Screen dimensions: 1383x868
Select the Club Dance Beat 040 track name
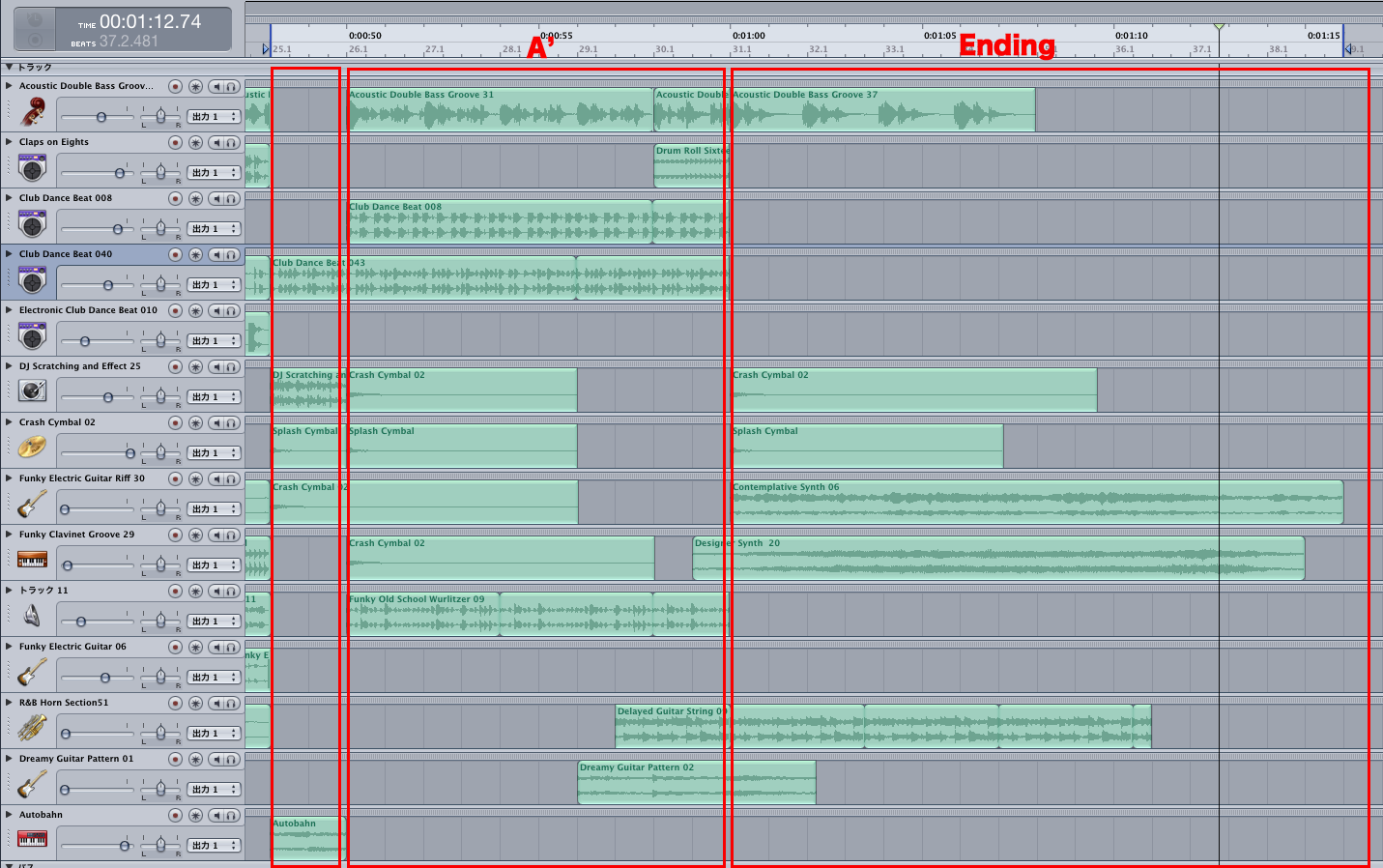[x=66, y=254]
